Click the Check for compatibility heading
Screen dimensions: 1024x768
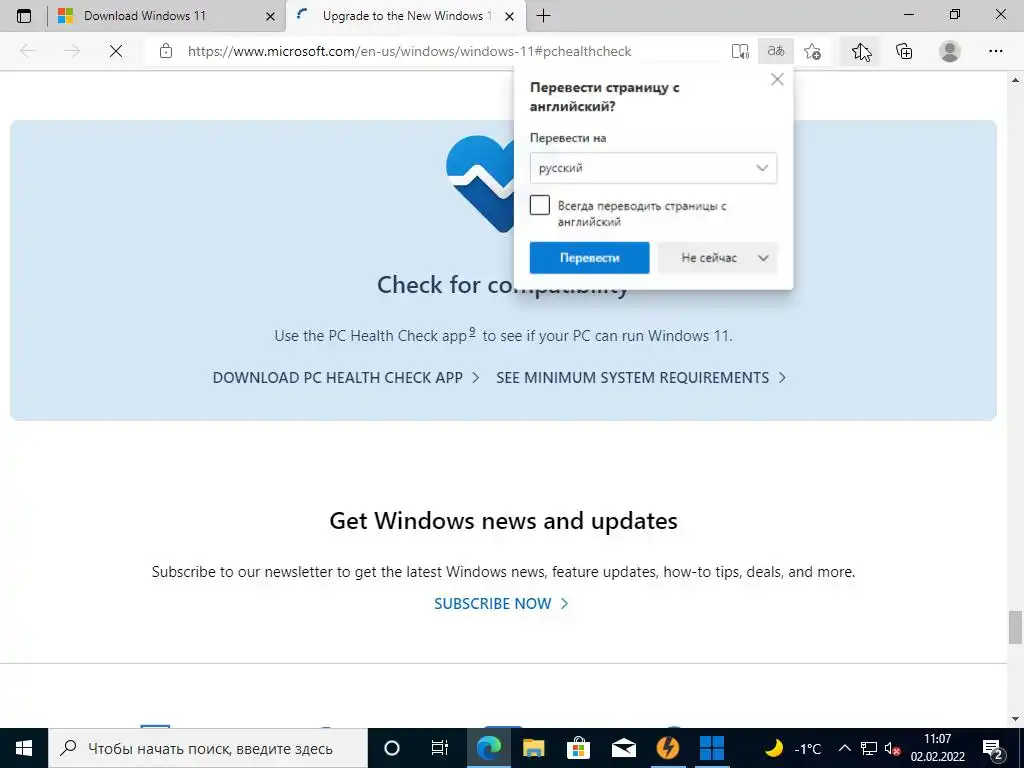503,285
